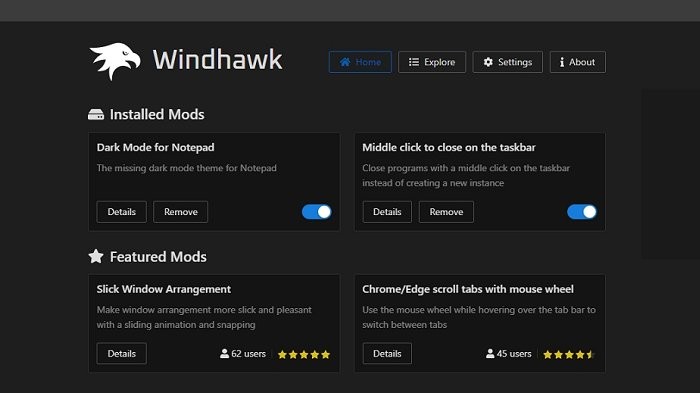Image resolution: width=700 pixels, height=393 pixels.
Task: Open the Settings tab
Action: 508,62
